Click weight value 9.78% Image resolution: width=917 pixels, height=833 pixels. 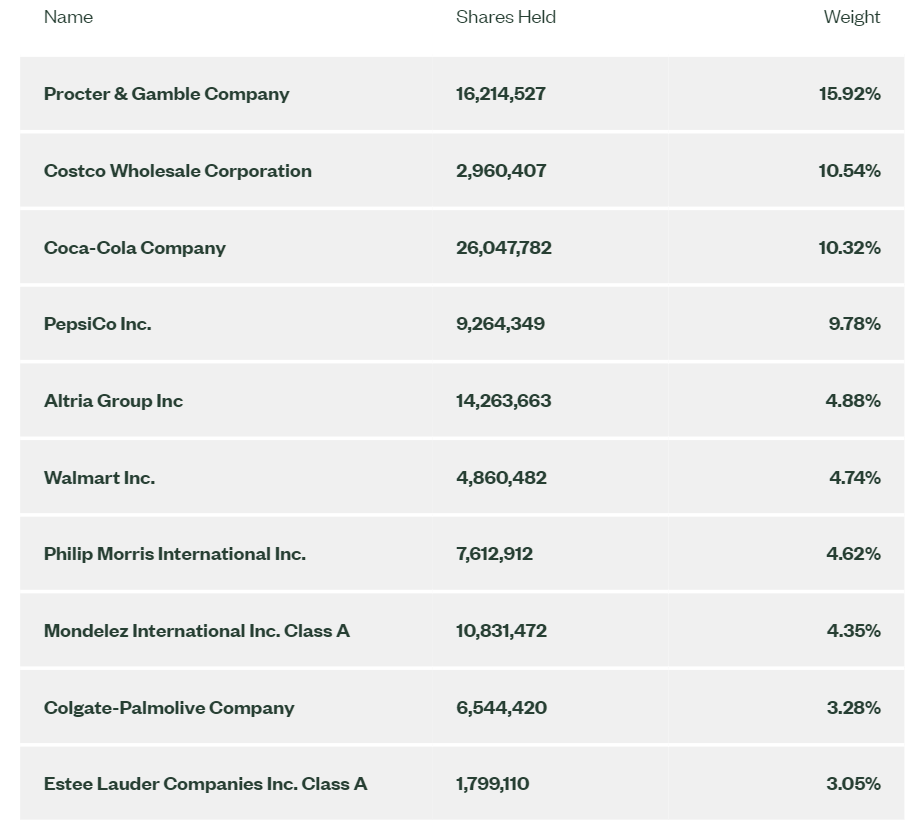pyautogui.click(x=854, y=323)
